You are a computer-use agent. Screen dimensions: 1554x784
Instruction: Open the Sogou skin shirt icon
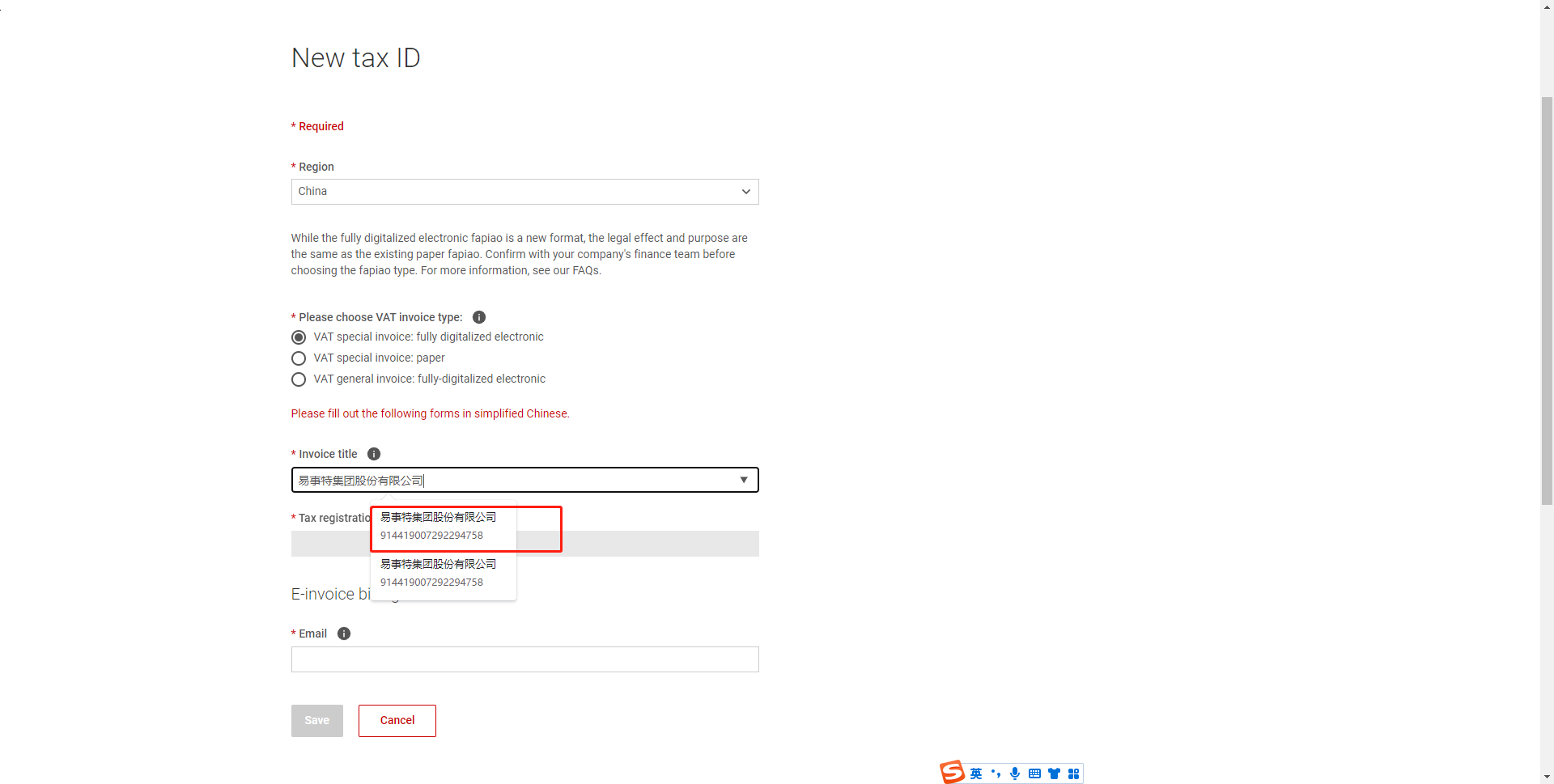click(1054, 774)
